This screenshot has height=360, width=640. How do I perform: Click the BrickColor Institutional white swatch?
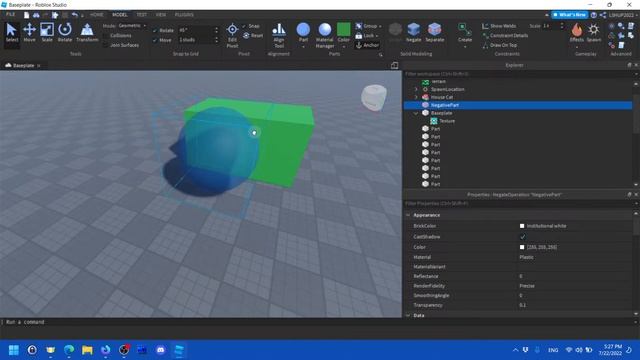[522, 226]
